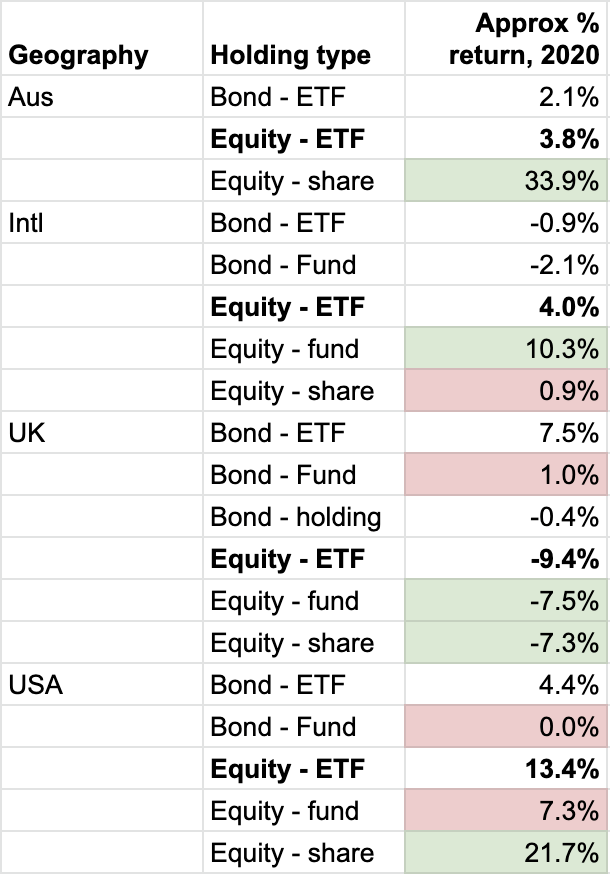This screenshot has height=874, width=610.
Task: Select the green 21.7% return cell
Action: click(x=505, y=853)
